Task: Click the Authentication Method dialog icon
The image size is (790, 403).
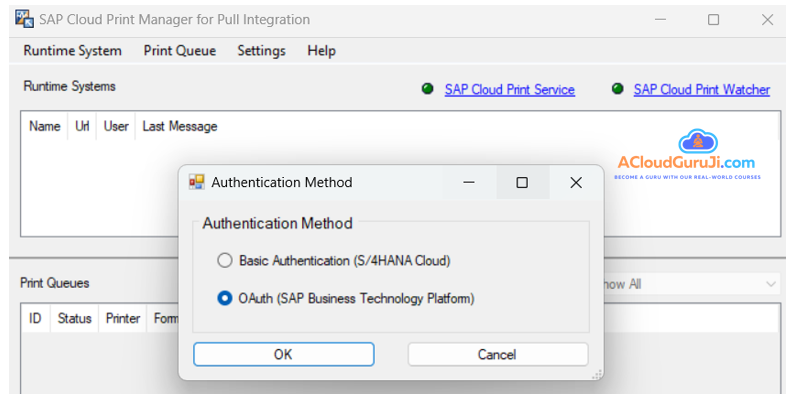Action: click(x=197, y=182)
